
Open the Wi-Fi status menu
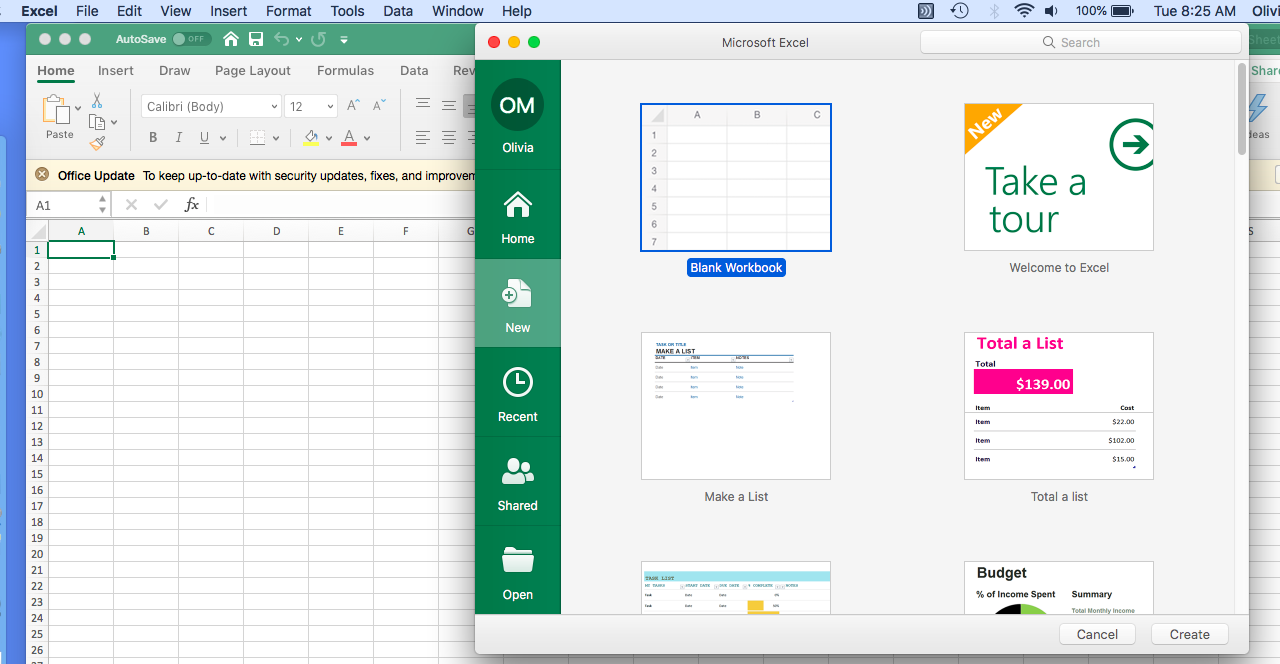(x=1024, y=11)
